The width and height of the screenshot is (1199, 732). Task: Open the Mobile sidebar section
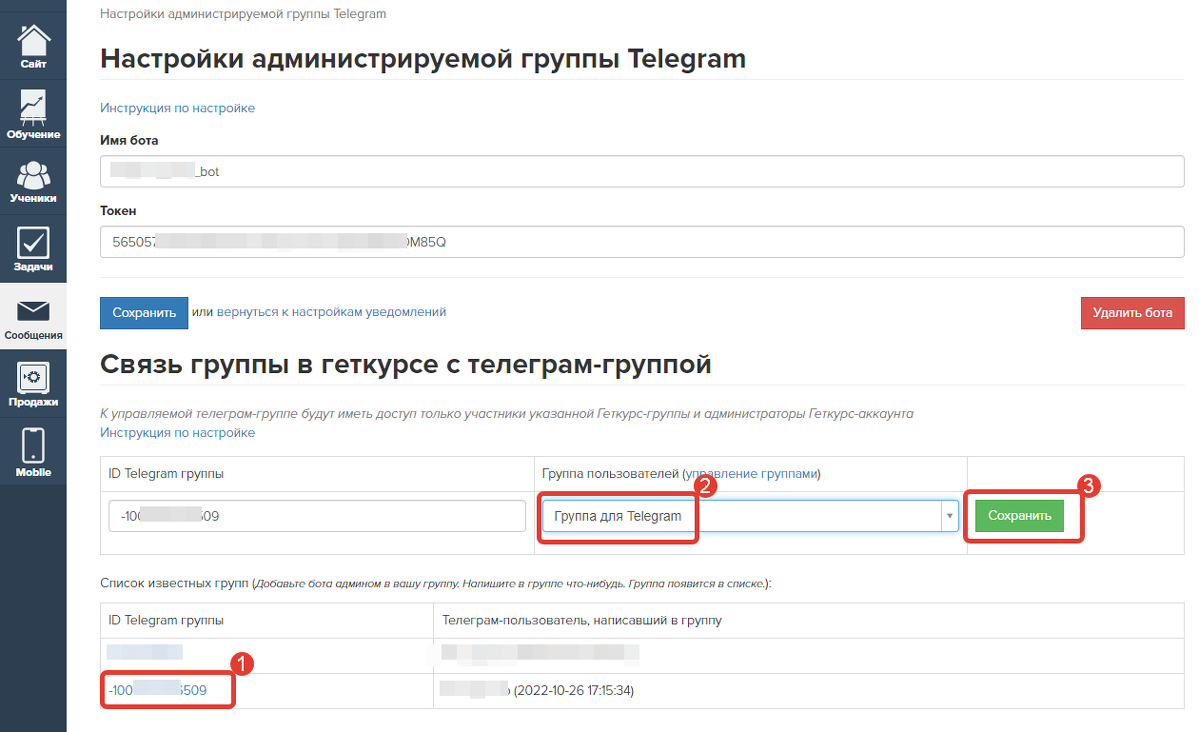33,453
